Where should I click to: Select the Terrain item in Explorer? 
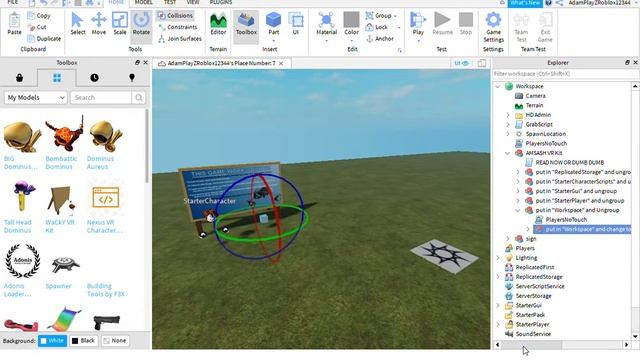tap(534, 105)
